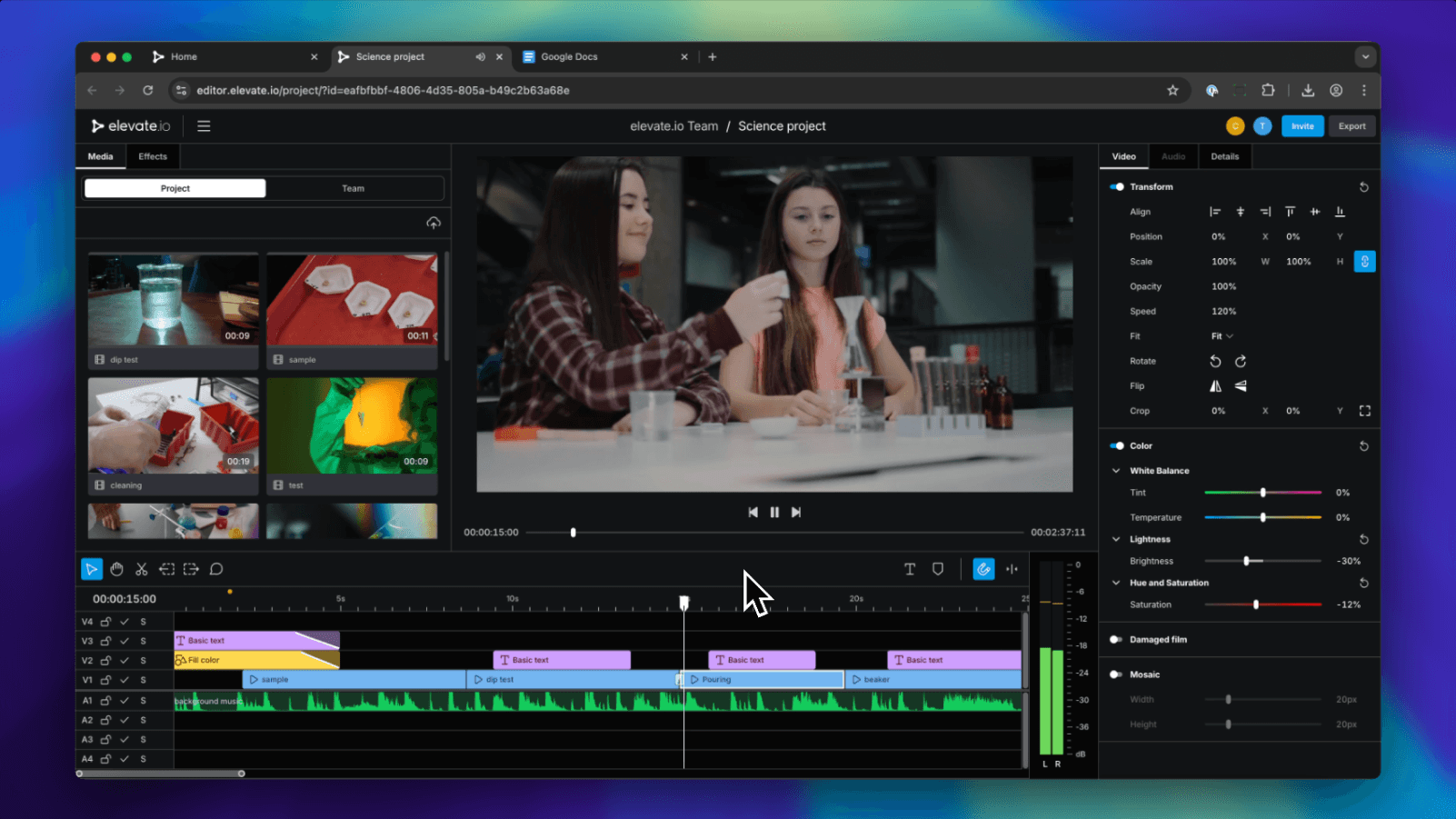The image size is (1456, 819).
Task: Collapse the Hue and Saturation section
Action: tap(1116, 583)
